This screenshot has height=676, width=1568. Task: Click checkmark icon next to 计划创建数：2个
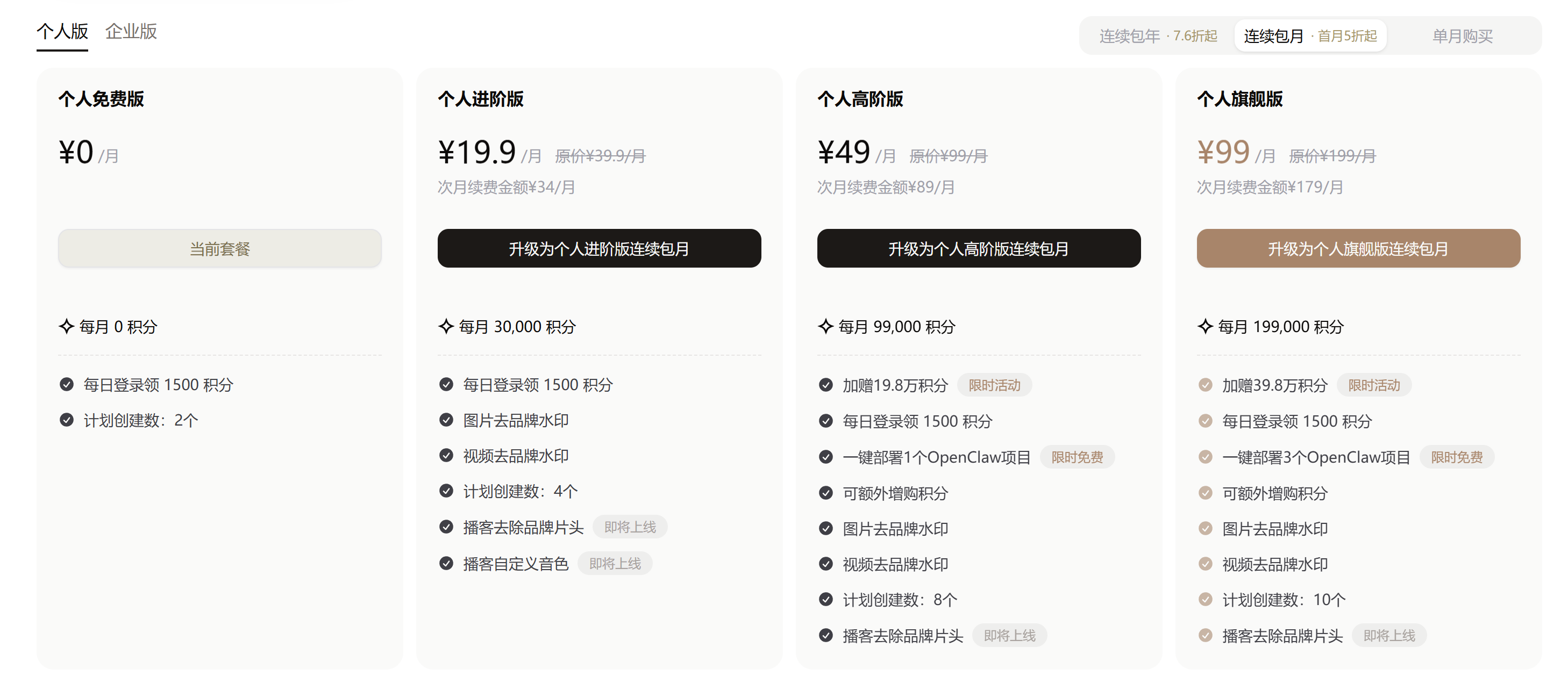pyautogui.click(x=67, y=420)
